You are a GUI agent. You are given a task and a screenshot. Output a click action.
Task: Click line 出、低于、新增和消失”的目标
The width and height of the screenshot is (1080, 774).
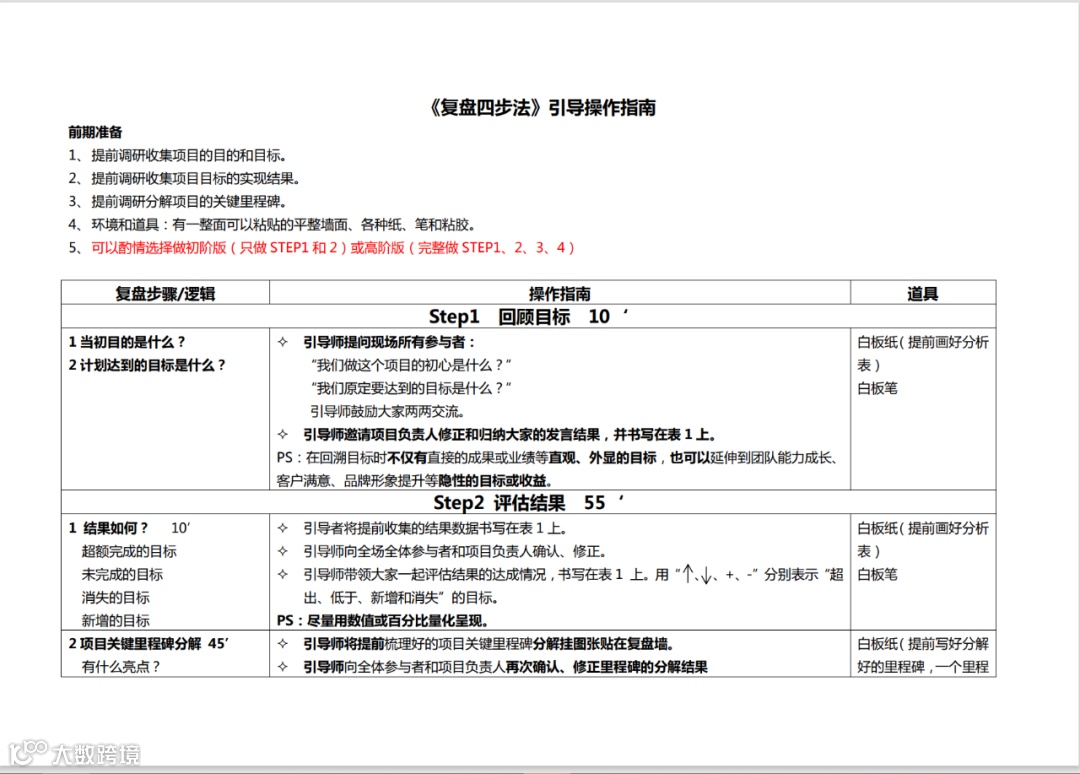click(401, 598)
